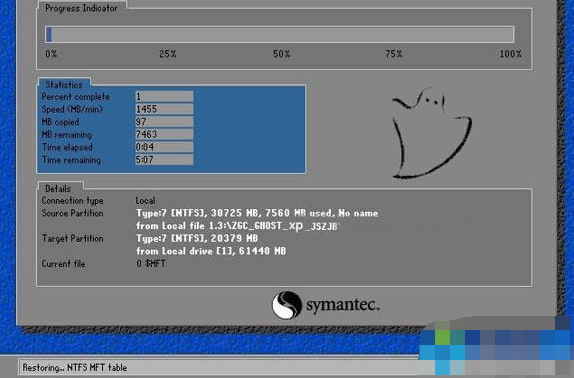The image size is (574, 378).
Task: Click the status 'Restoring... NTFS MFT table'
Action: 75,367
